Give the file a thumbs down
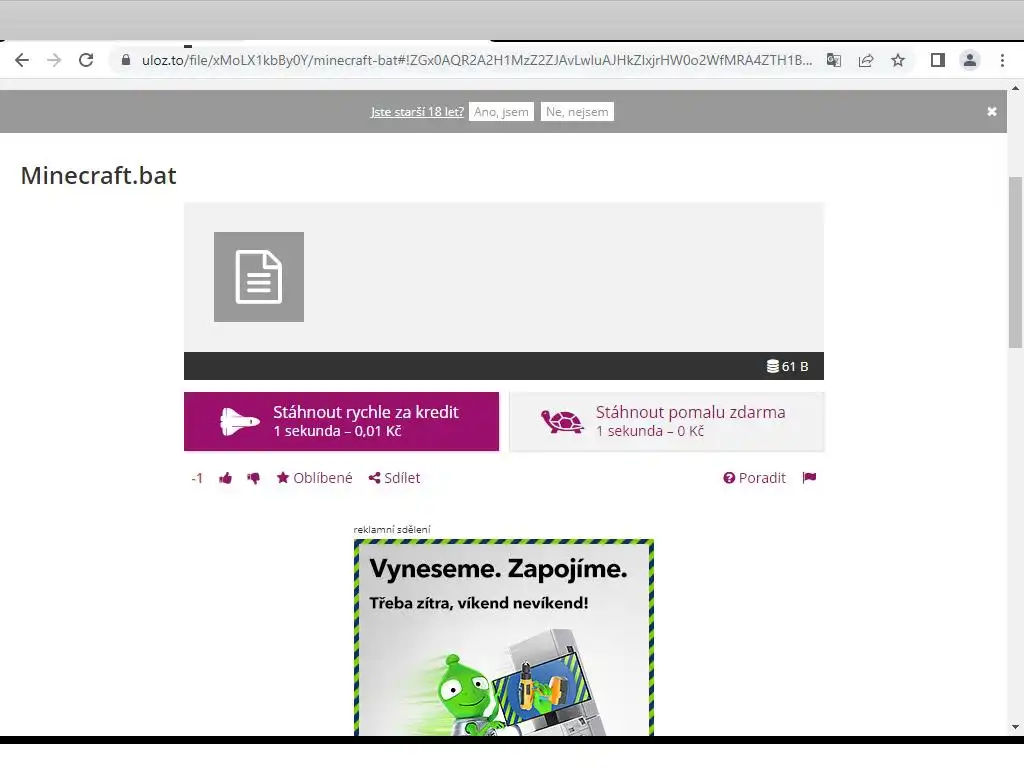 tap(253, 478)
